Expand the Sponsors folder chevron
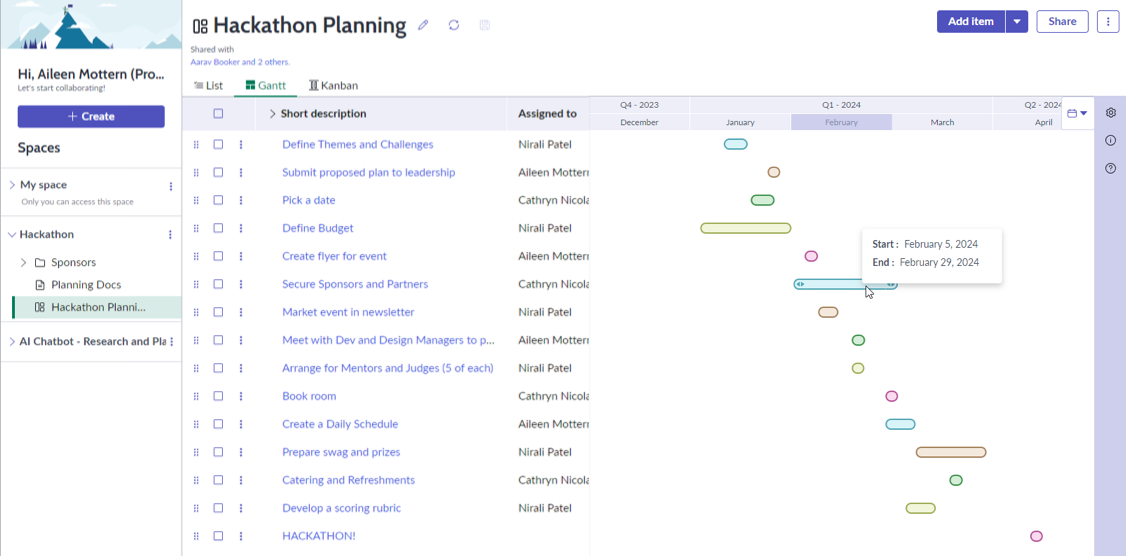The width and height of the screenshot is (1126, 557). [x=23, y=263]
